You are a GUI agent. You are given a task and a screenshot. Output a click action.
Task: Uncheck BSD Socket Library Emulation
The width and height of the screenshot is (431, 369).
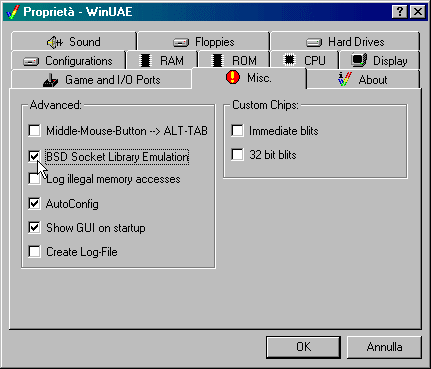pos(34,156)
